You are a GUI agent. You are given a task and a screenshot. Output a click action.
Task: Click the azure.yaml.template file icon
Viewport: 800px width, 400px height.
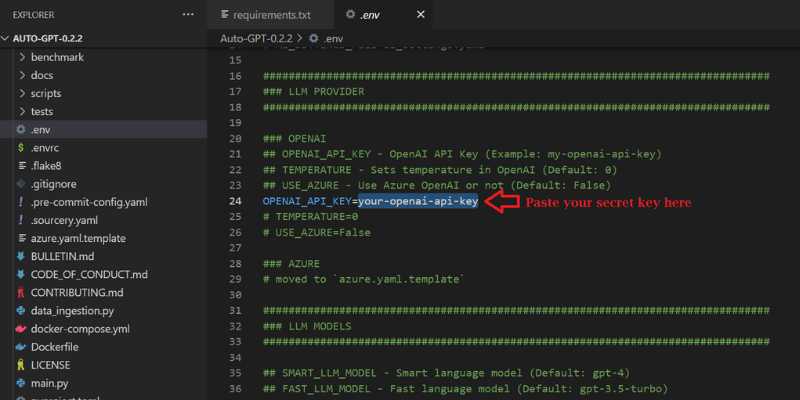[21, 238]
